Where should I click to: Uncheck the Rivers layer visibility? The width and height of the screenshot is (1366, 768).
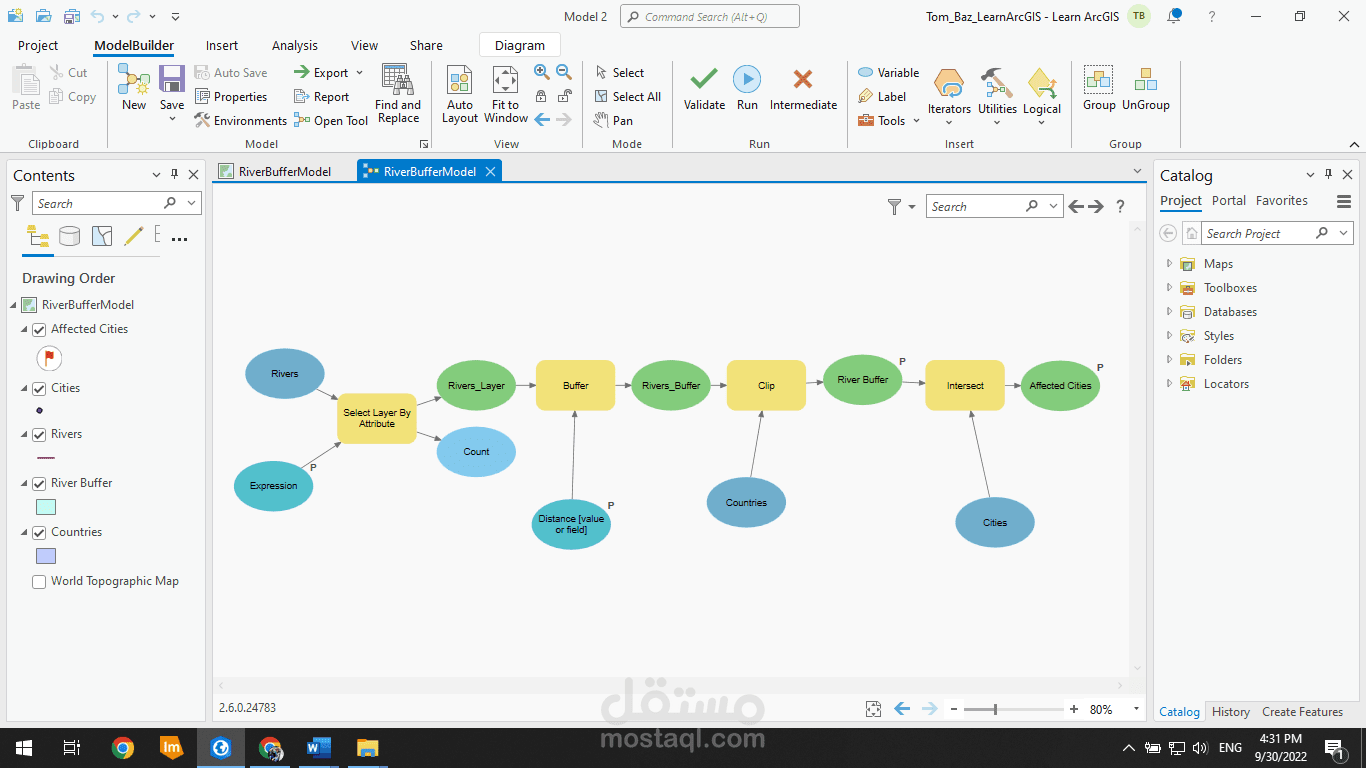pyautogui.click(x=39, y=435)
